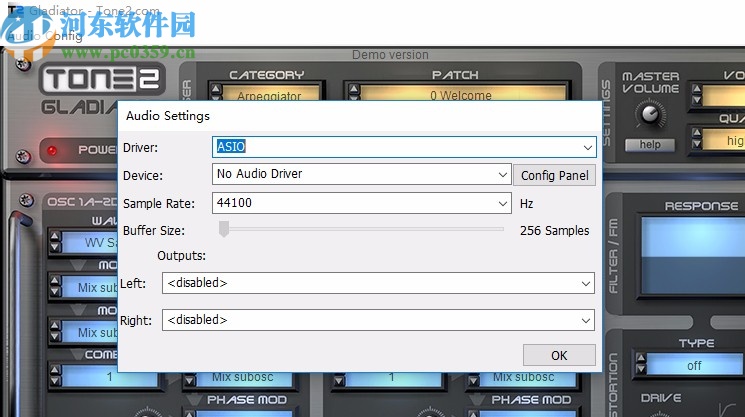Open the Sample Rate dropdown showing 44100
745x417 pixels.
(362, 203)
